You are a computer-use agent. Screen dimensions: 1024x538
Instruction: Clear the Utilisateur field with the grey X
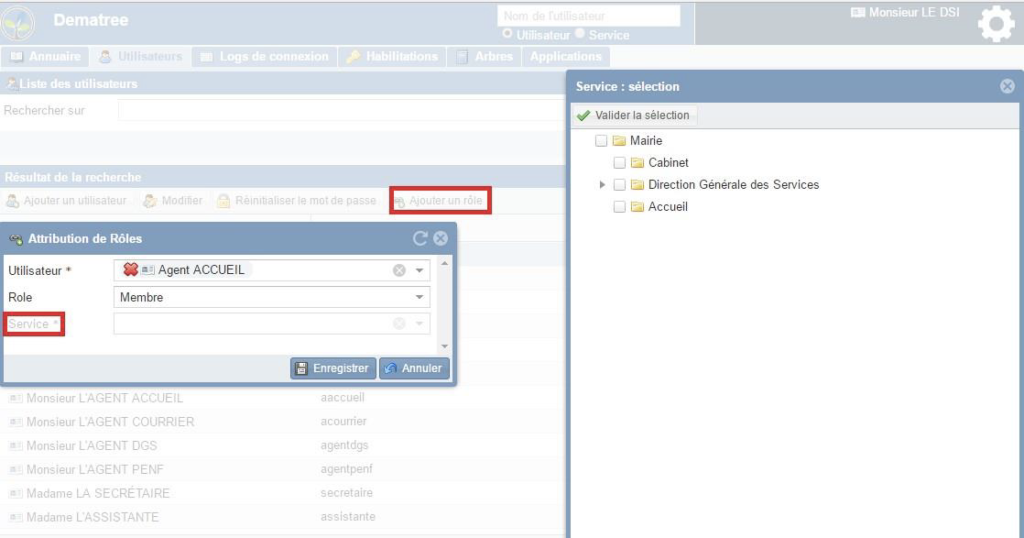coord(399,270)
